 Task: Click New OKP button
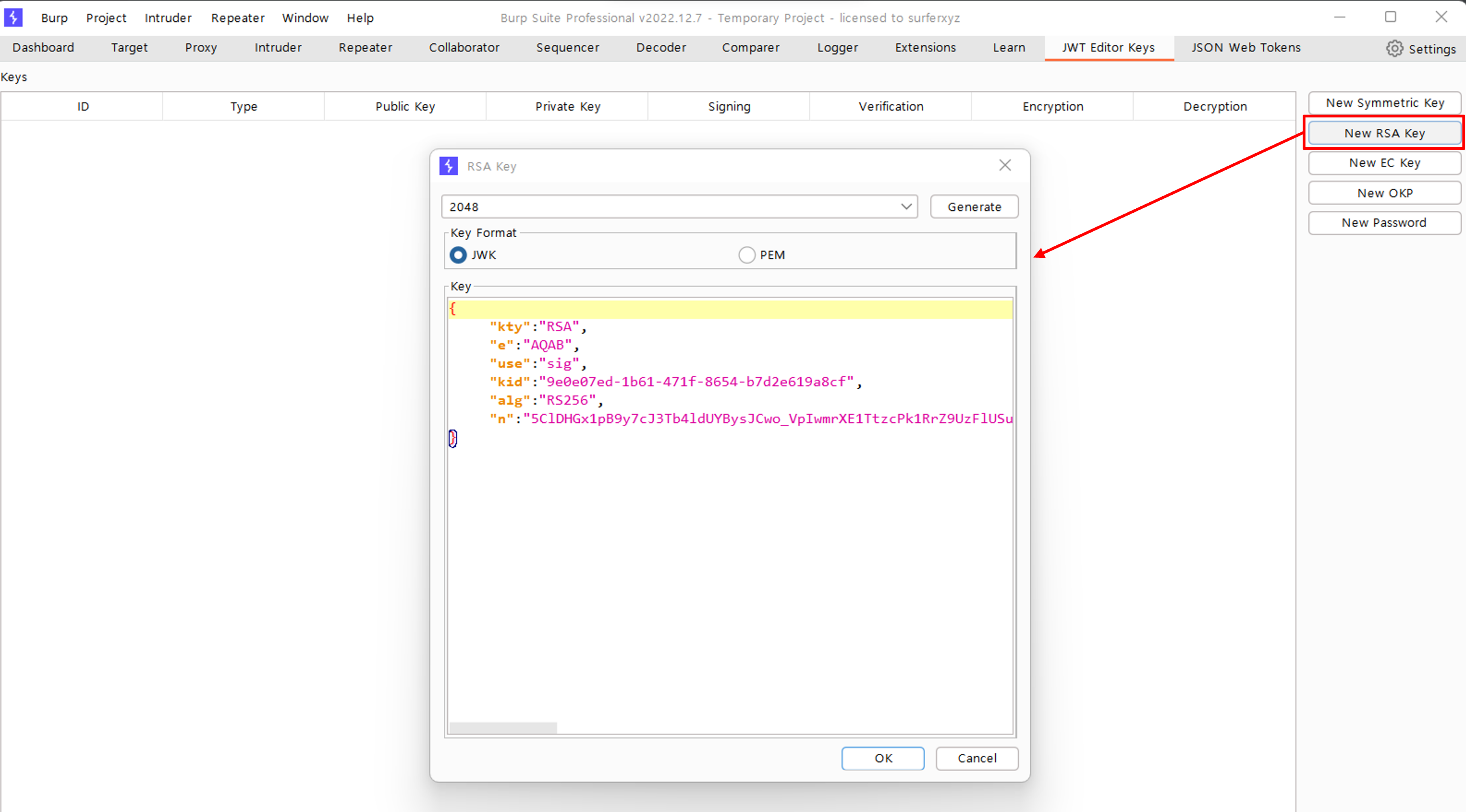pos(1385,193)
